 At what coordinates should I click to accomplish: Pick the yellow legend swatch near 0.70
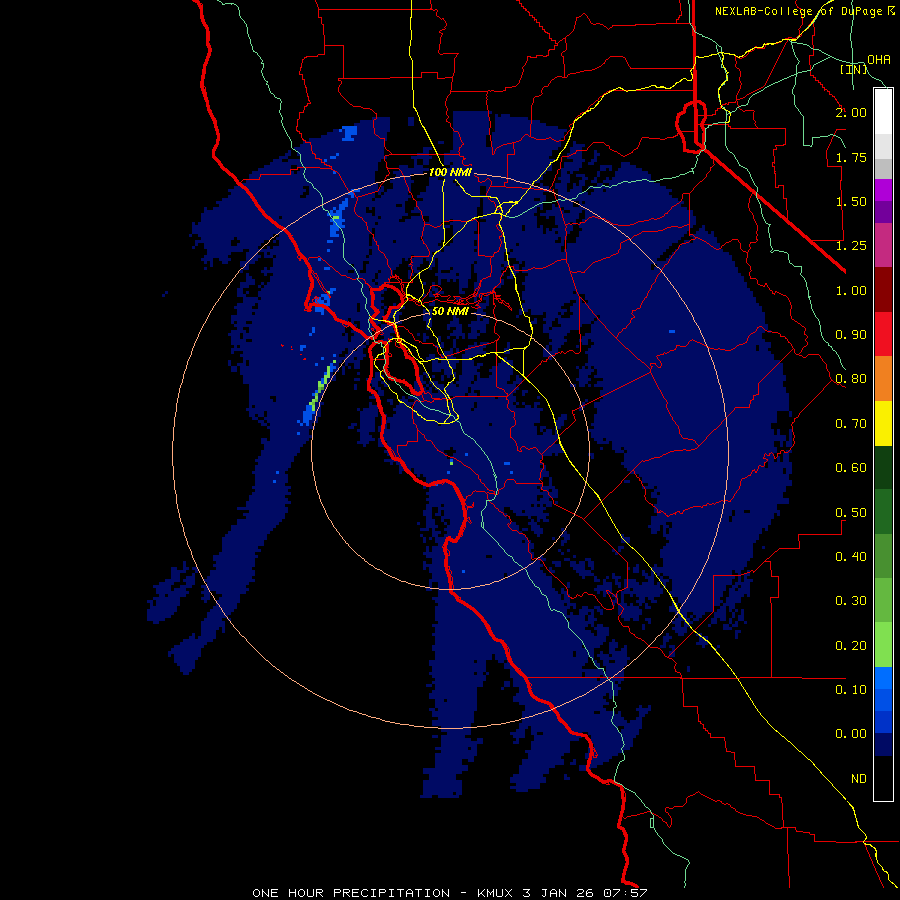click(x=883, y=423)
